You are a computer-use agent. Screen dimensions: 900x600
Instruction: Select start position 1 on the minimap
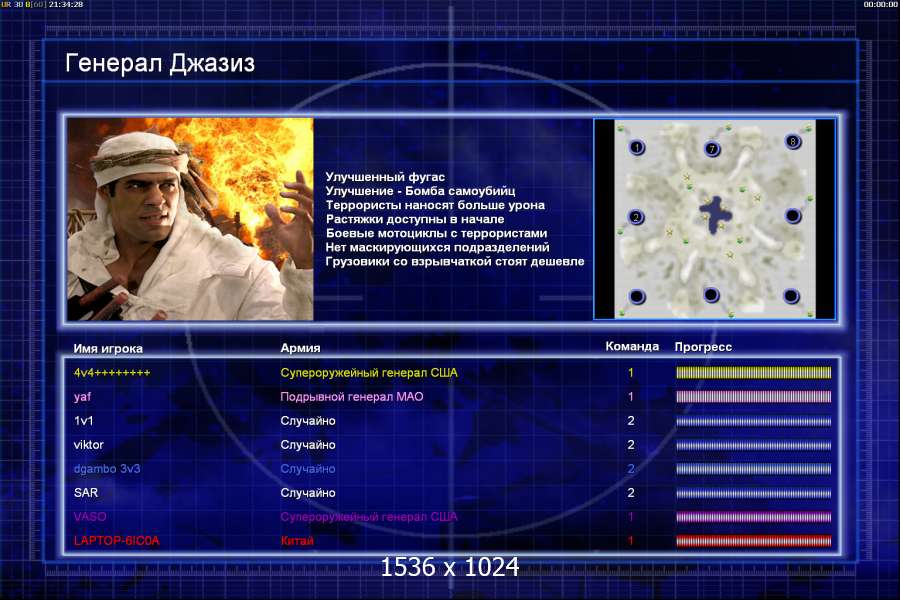point(636,148)
